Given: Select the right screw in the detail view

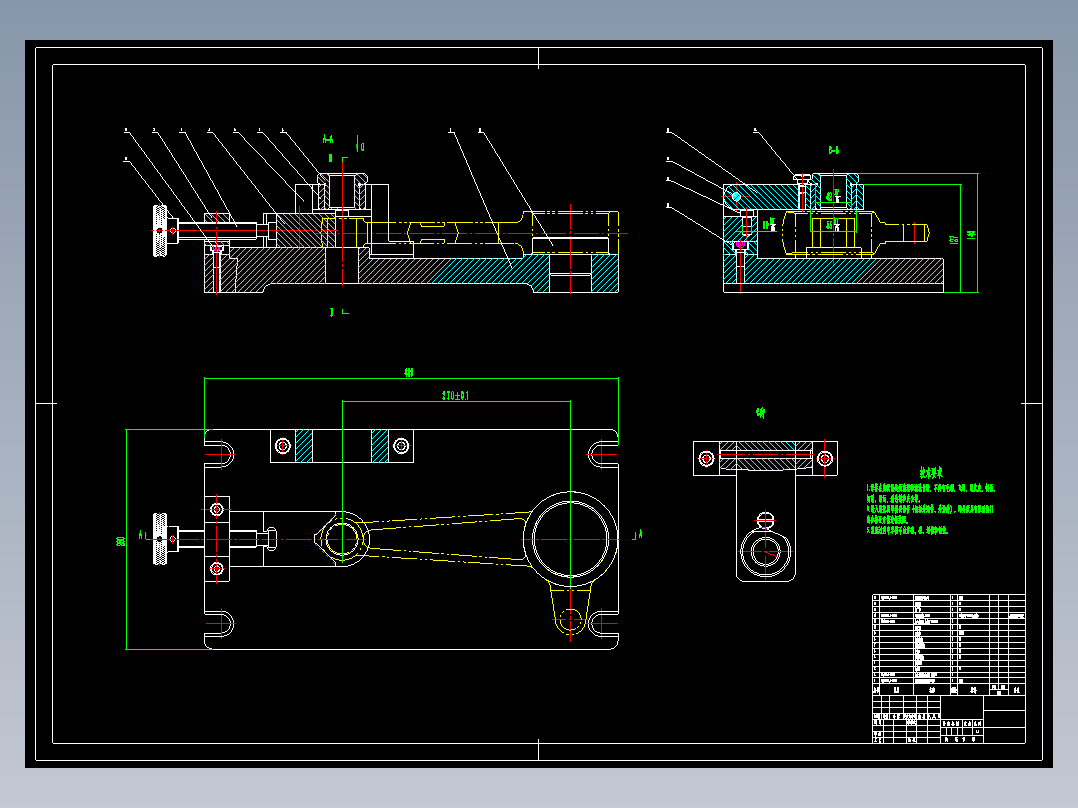Looking at the screenshot, I should [824, 458].
